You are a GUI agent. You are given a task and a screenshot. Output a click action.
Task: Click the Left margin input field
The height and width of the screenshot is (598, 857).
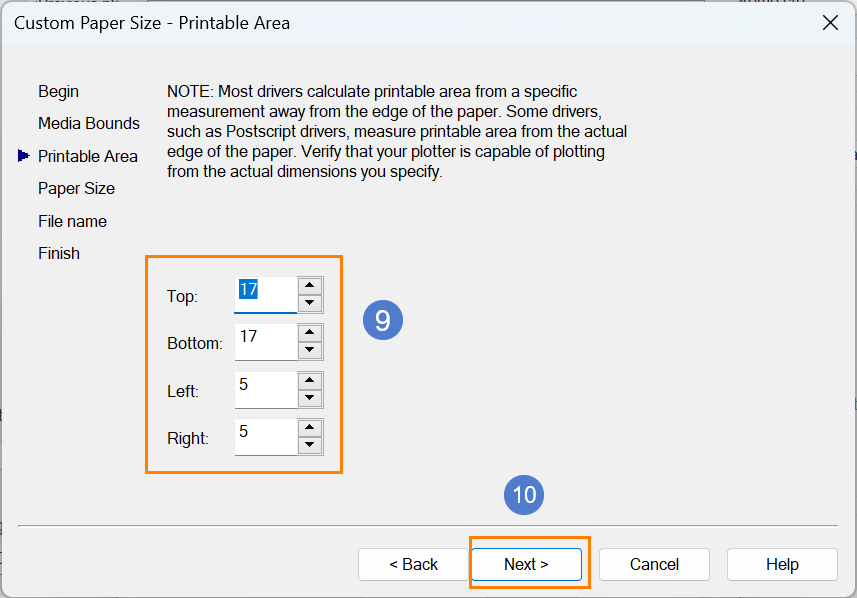pyautogui.click(x=266, y=390)
